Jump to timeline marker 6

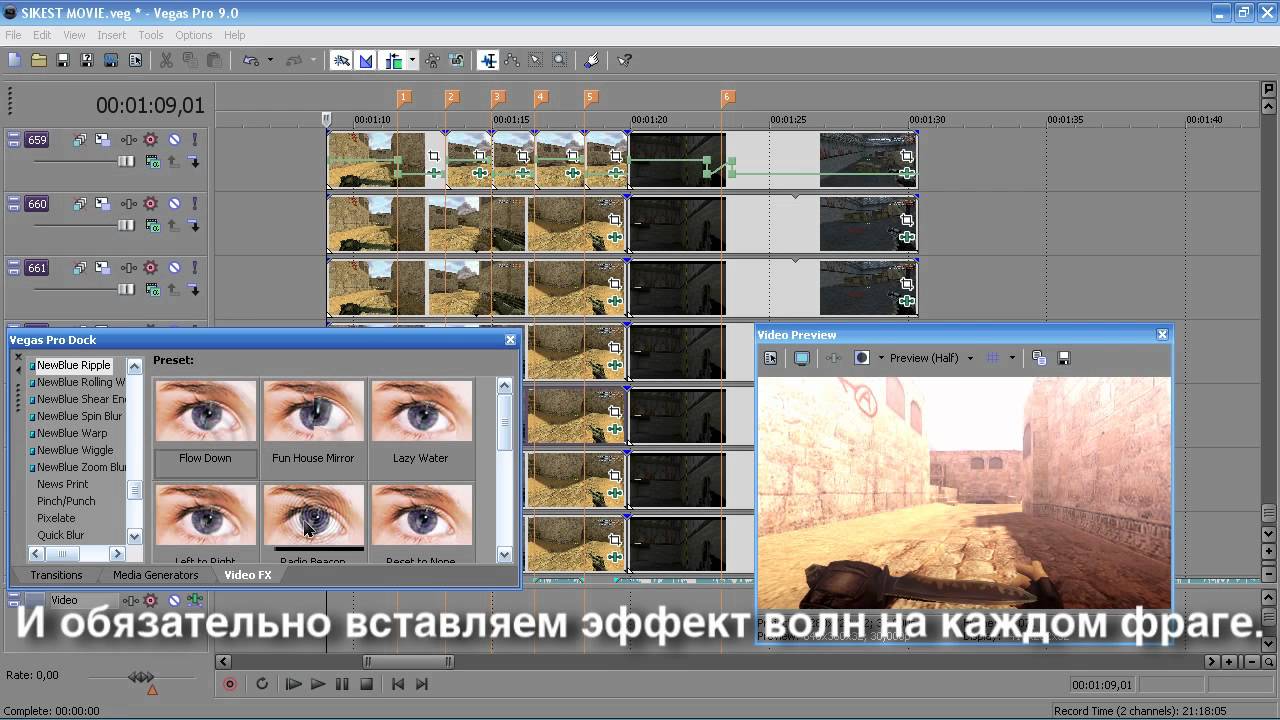click(727, 98)
